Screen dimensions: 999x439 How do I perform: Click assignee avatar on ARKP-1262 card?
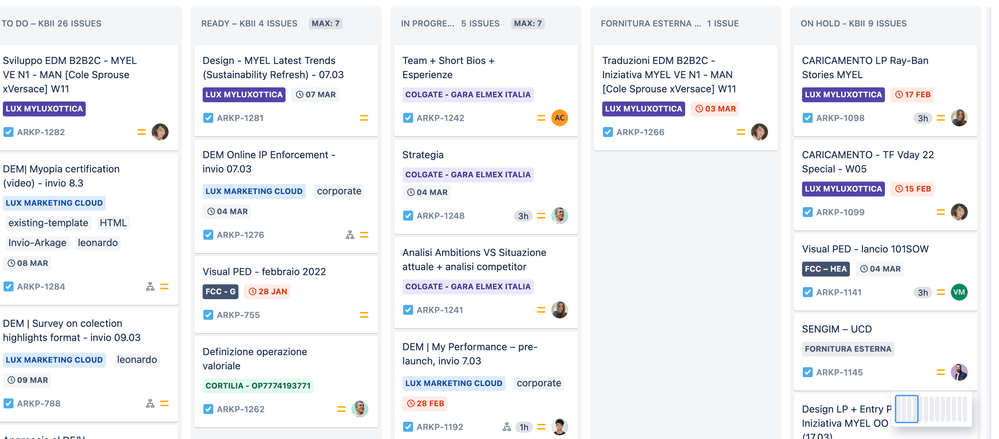click(x=360, y=409)
